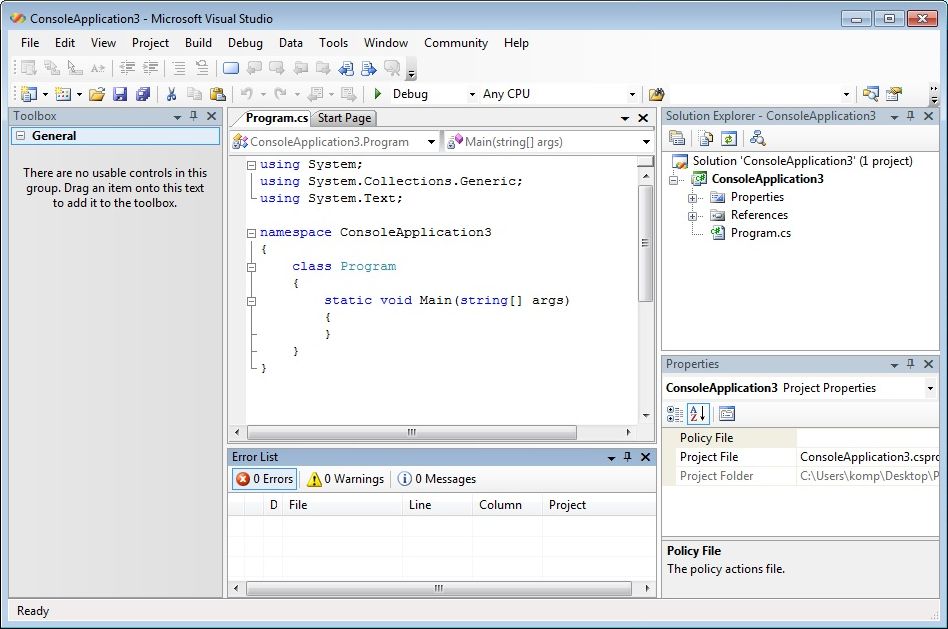The image size is (948, 629).
Task: Click the Add New Item toolbar icon
Action: (63, 94)
